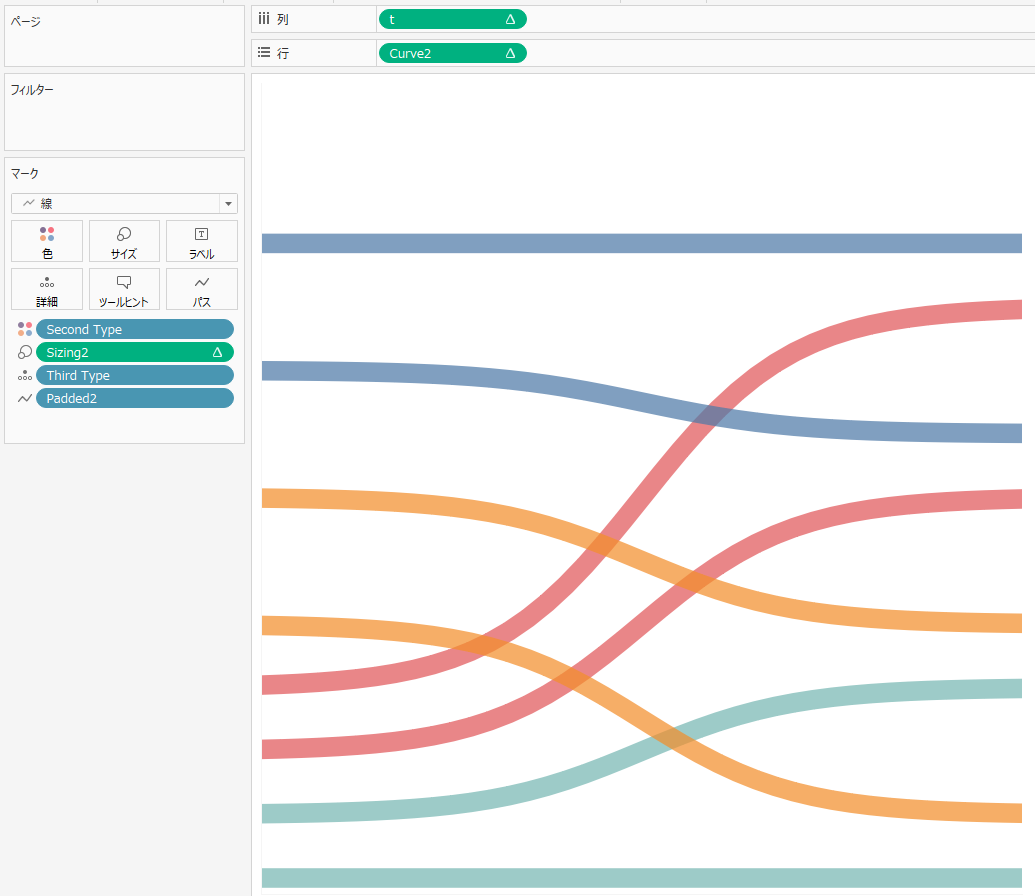The width and height of the screenshot is (1035, 896).
Task: Select the Second Type pill in Marks
Action: coord(135,329)
